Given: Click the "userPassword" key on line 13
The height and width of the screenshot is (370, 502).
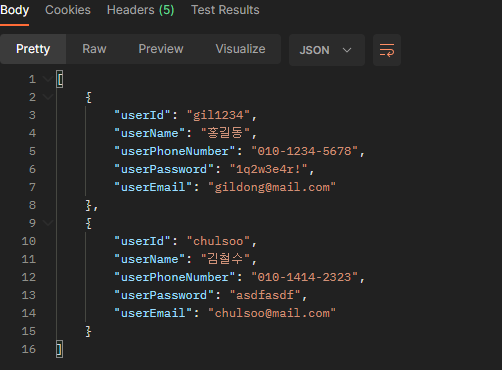Looking at the screenshot, I should [x=164, y=295].
